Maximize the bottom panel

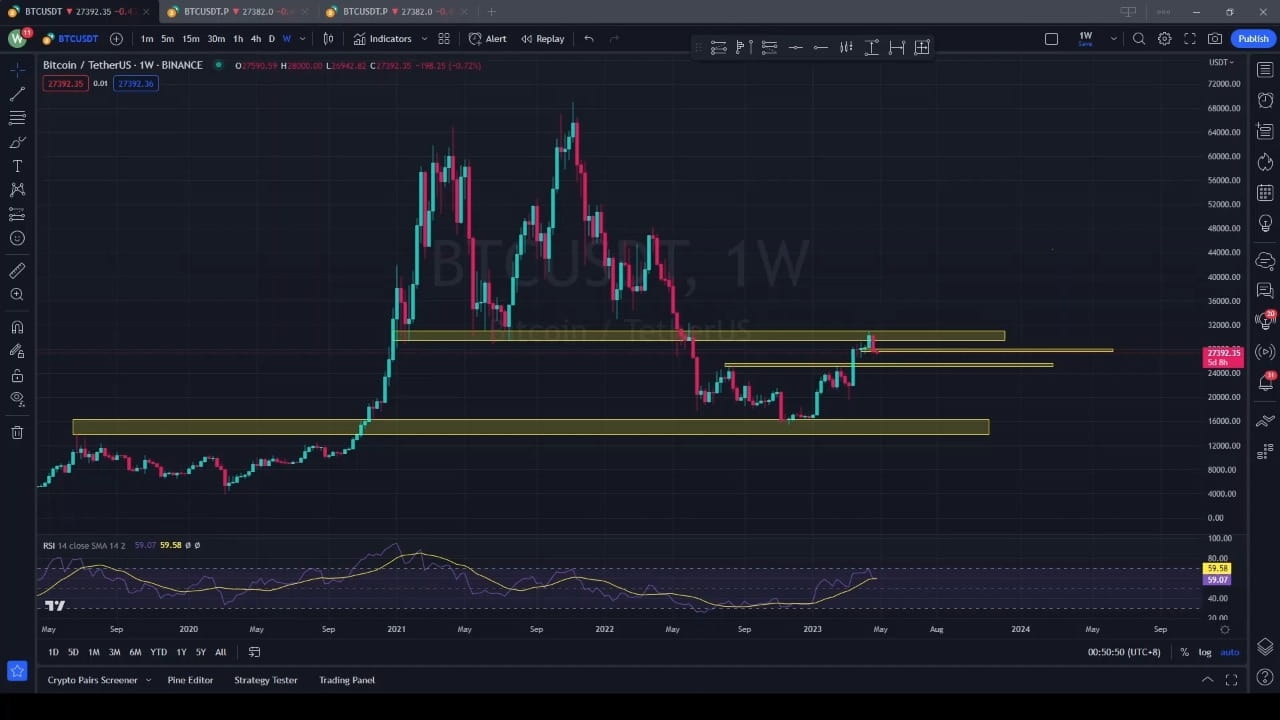pos(1231,680)
